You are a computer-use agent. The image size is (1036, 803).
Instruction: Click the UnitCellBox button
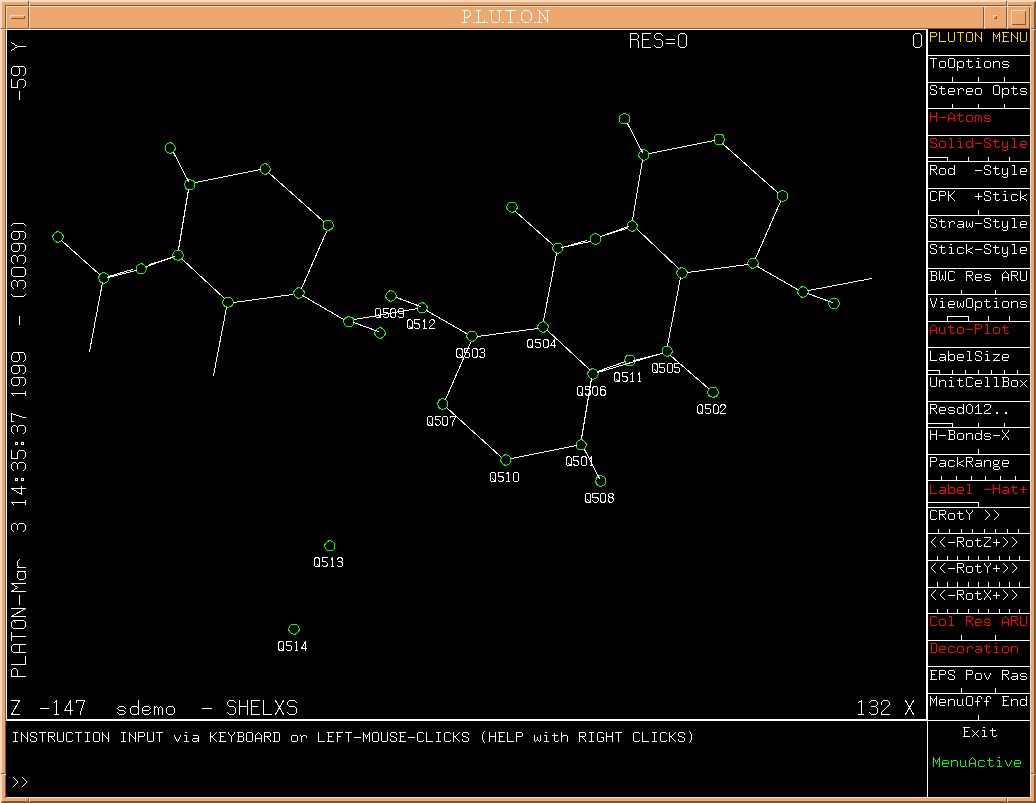[x=977, y=382]
